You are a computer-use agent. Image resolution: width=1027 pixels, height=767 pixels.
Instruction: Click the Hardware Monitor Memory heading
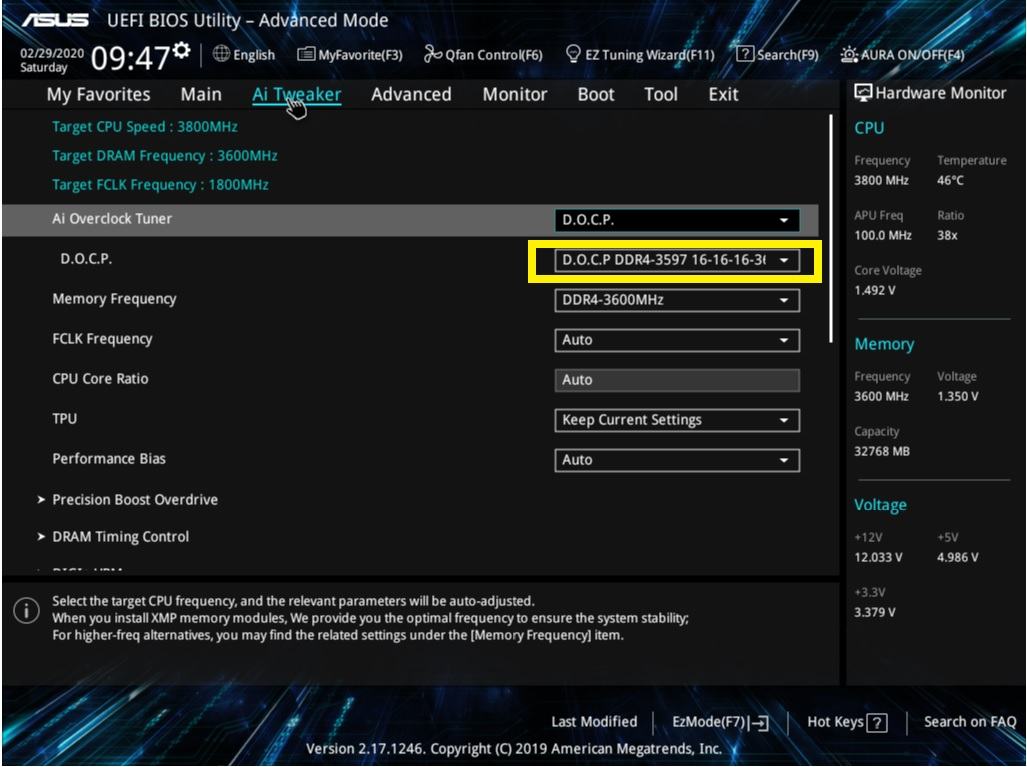884,345
